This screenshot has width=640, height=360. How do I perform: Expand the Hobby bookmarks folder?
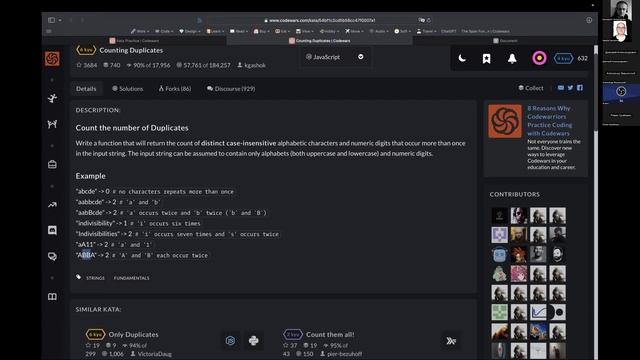pos(329,31)
